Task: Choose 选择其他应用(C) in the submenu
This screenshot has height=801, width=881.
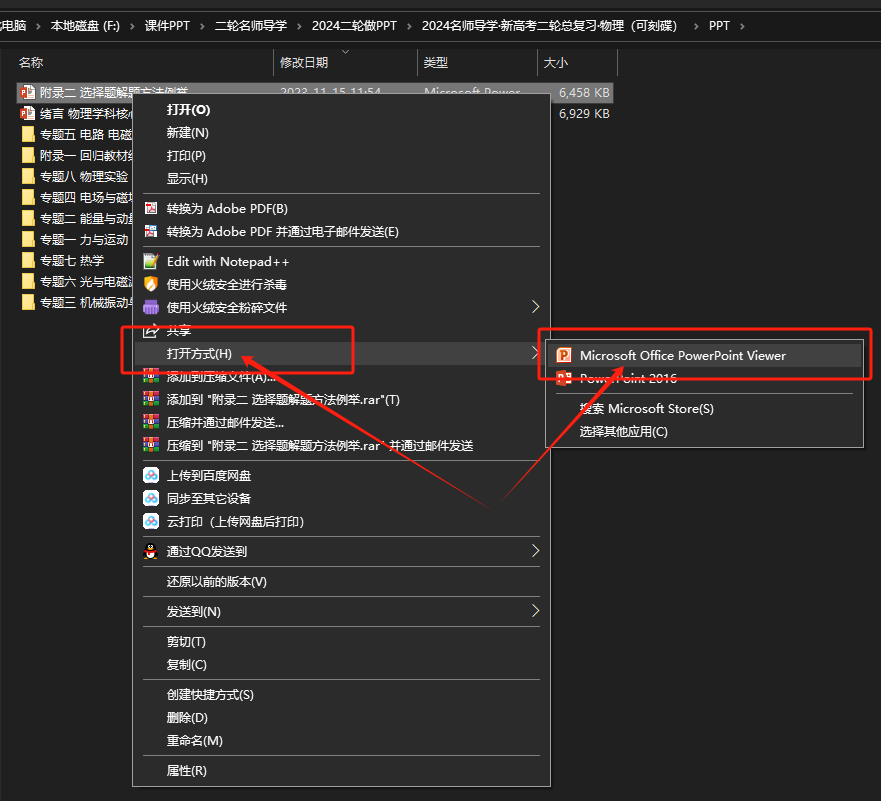Action: pos(623,432)
